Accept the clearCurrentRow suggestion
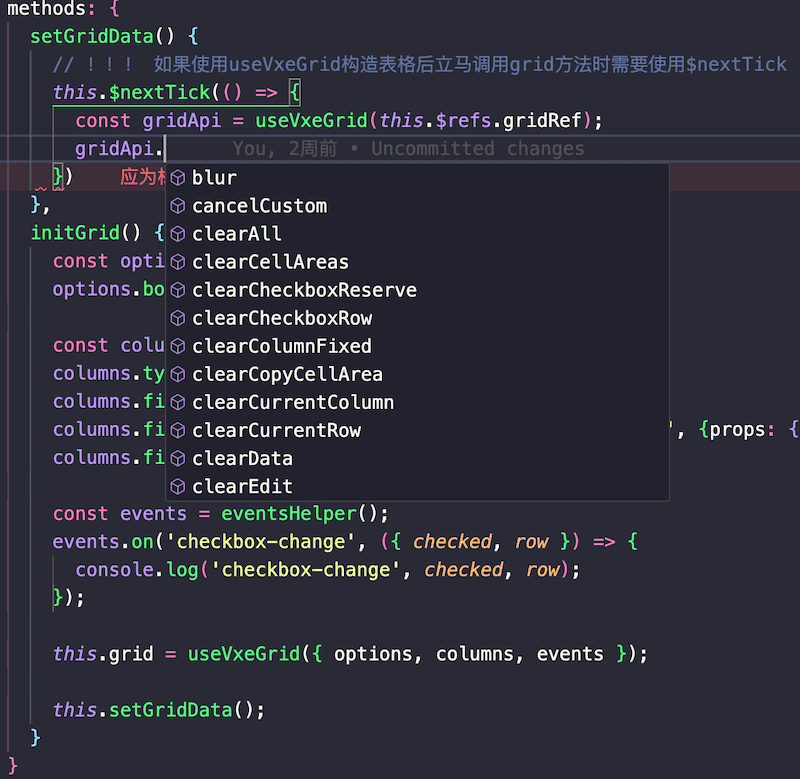The image size is (800, 779). (x=417, y=431)
